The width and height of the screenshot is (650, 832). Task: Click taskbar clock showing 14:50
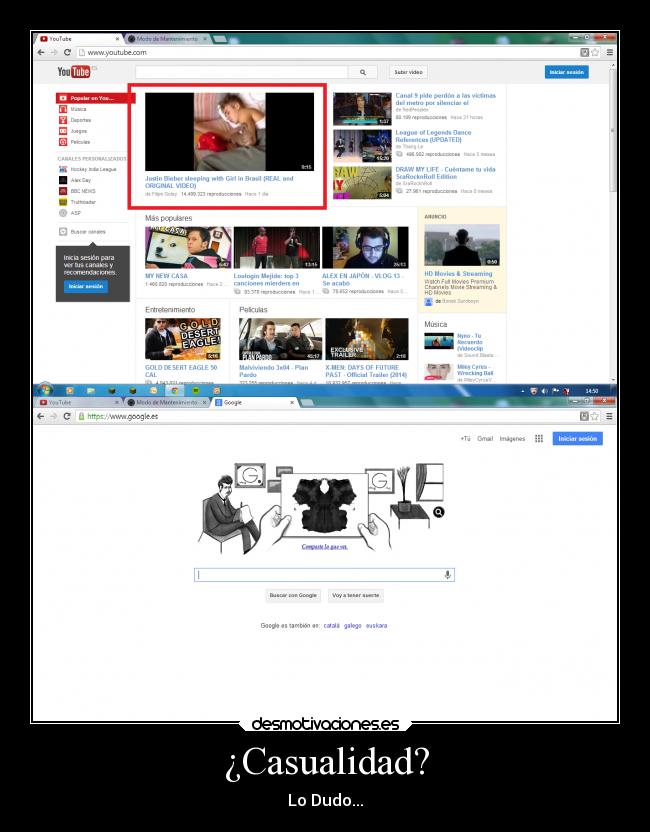pos(592,391)
